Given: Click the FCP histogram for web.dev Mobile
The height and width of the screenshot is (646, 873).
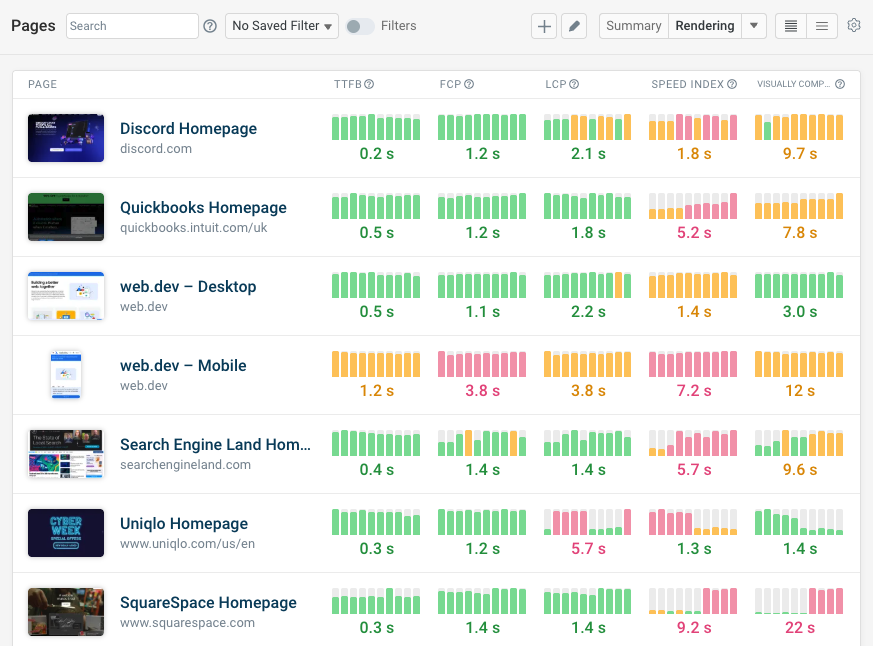Looking at the screenshot, I should tap(481, 363).
